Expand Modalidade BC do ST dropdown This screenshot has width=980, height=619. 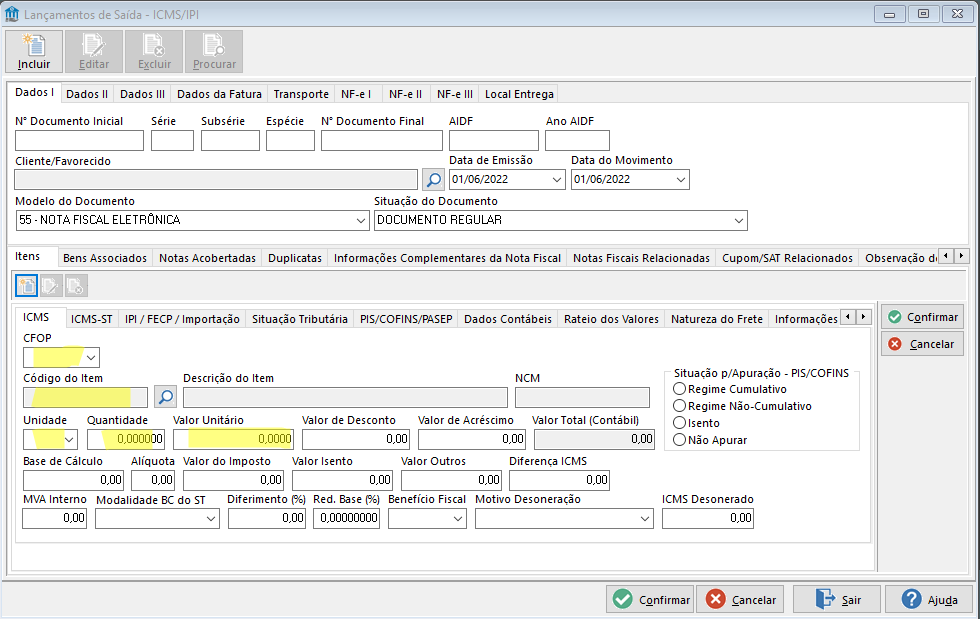tap(211, 518)
